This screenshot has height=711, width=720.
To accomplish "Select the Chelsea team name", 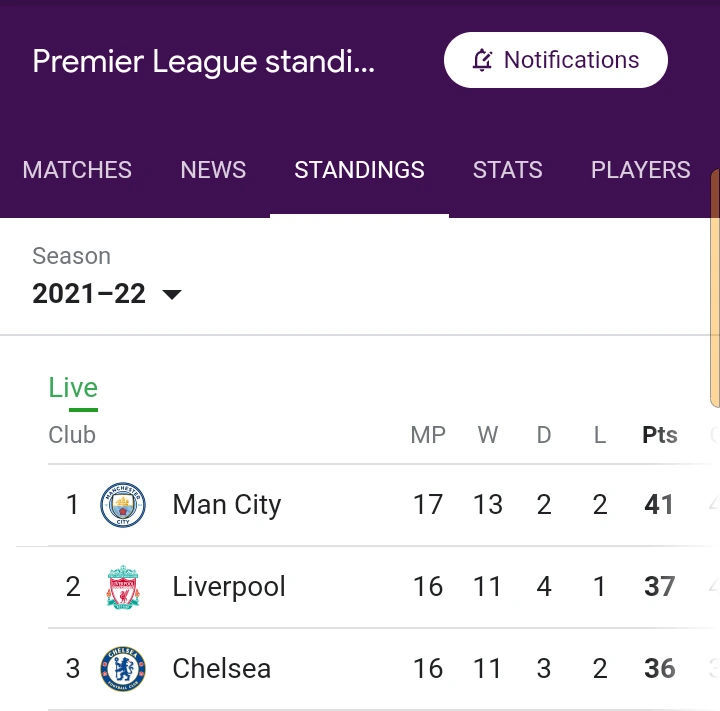I will (221, 668).
